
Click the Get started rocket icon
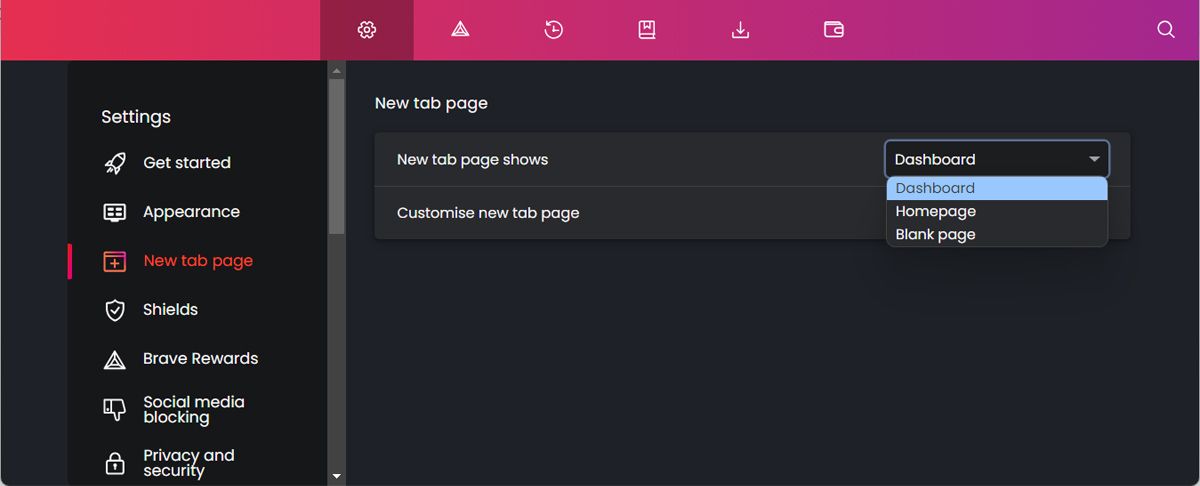pyautogui.click(x=115, y=163)
